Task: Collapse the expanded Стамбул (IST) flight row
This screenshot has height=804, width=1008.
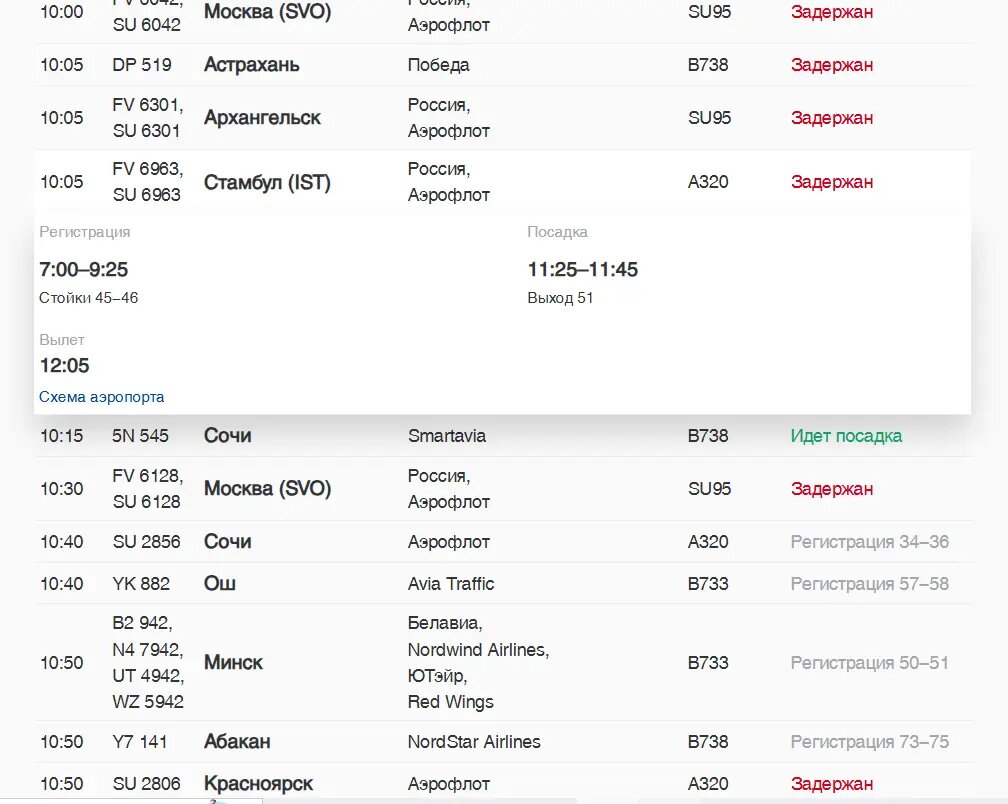Action: point(266,182)
